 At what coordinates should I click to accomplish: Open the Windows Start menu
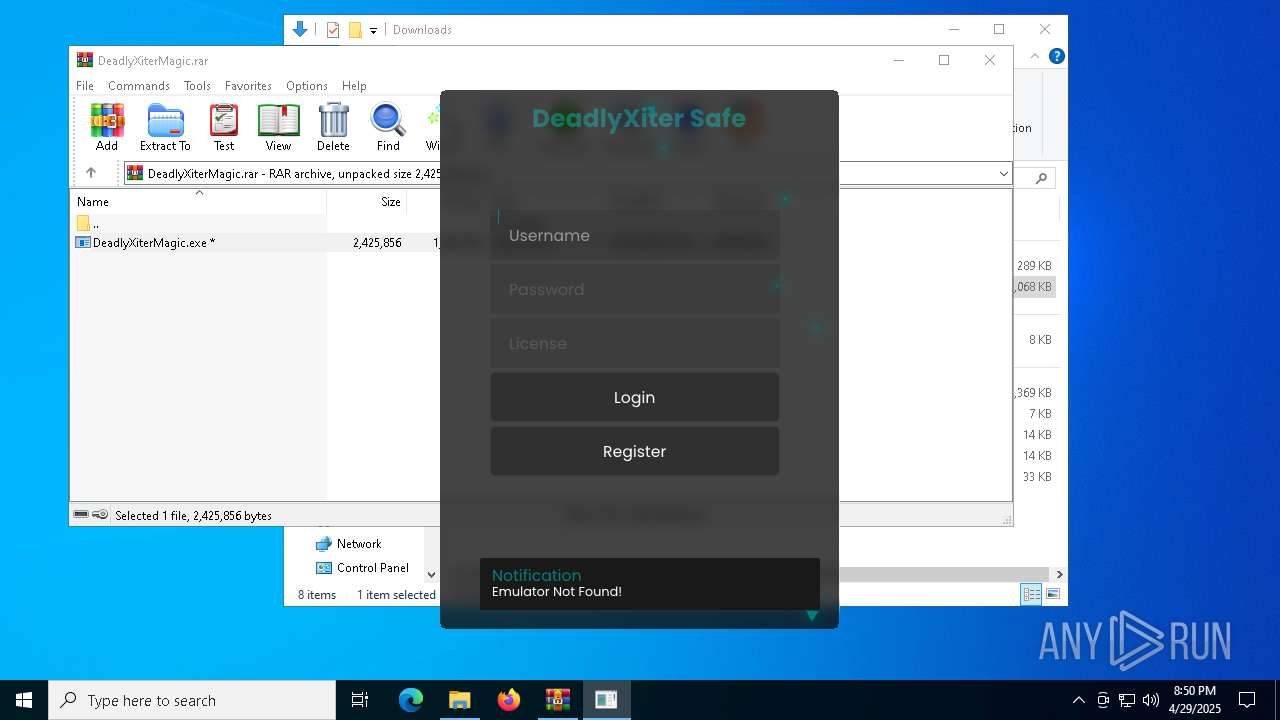tap(24, 700)
